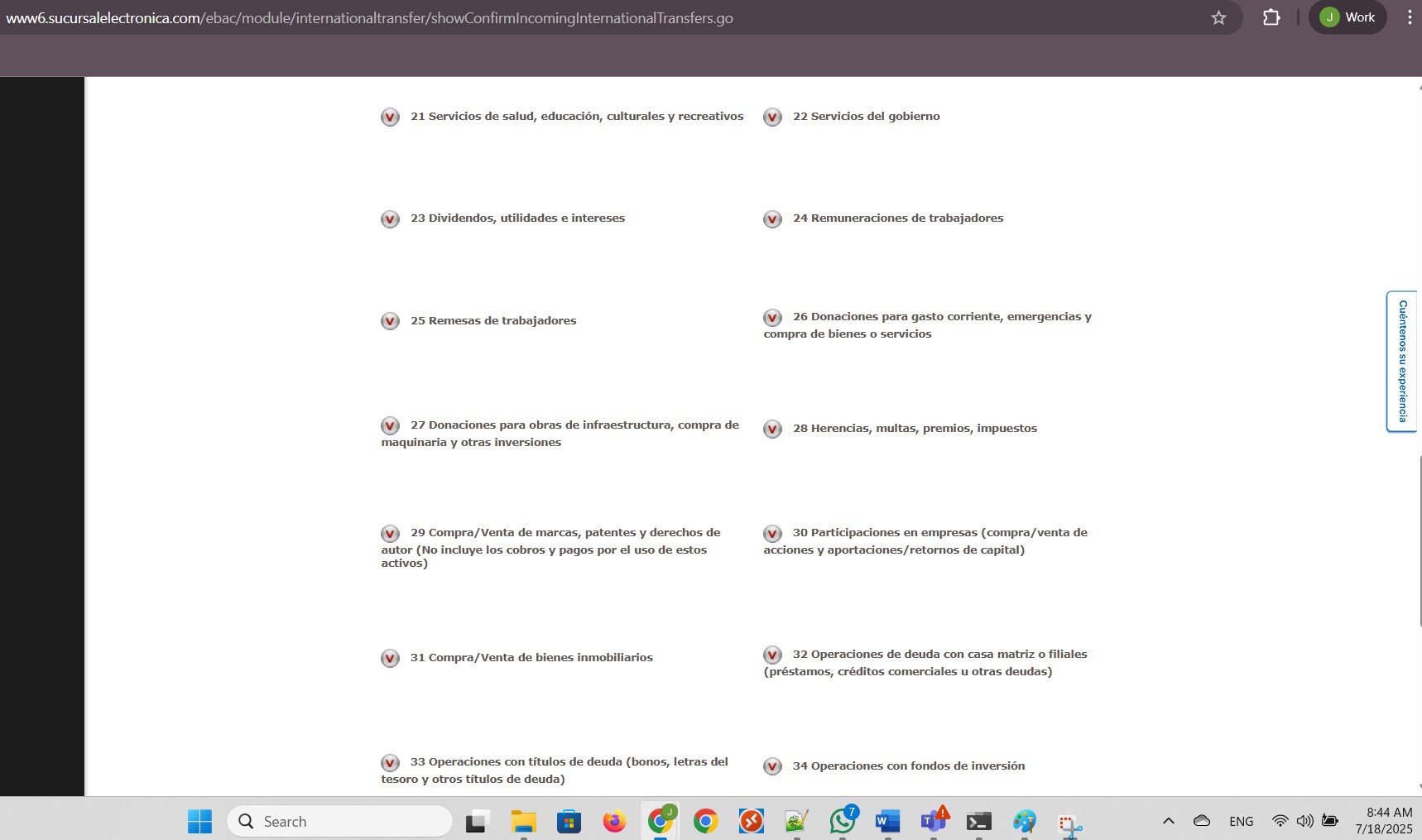The height and width of the screenshot is (840, 1422).
Task: Expand option 23 Dividendos, utilidades e intereses
Action: point(390,218)
